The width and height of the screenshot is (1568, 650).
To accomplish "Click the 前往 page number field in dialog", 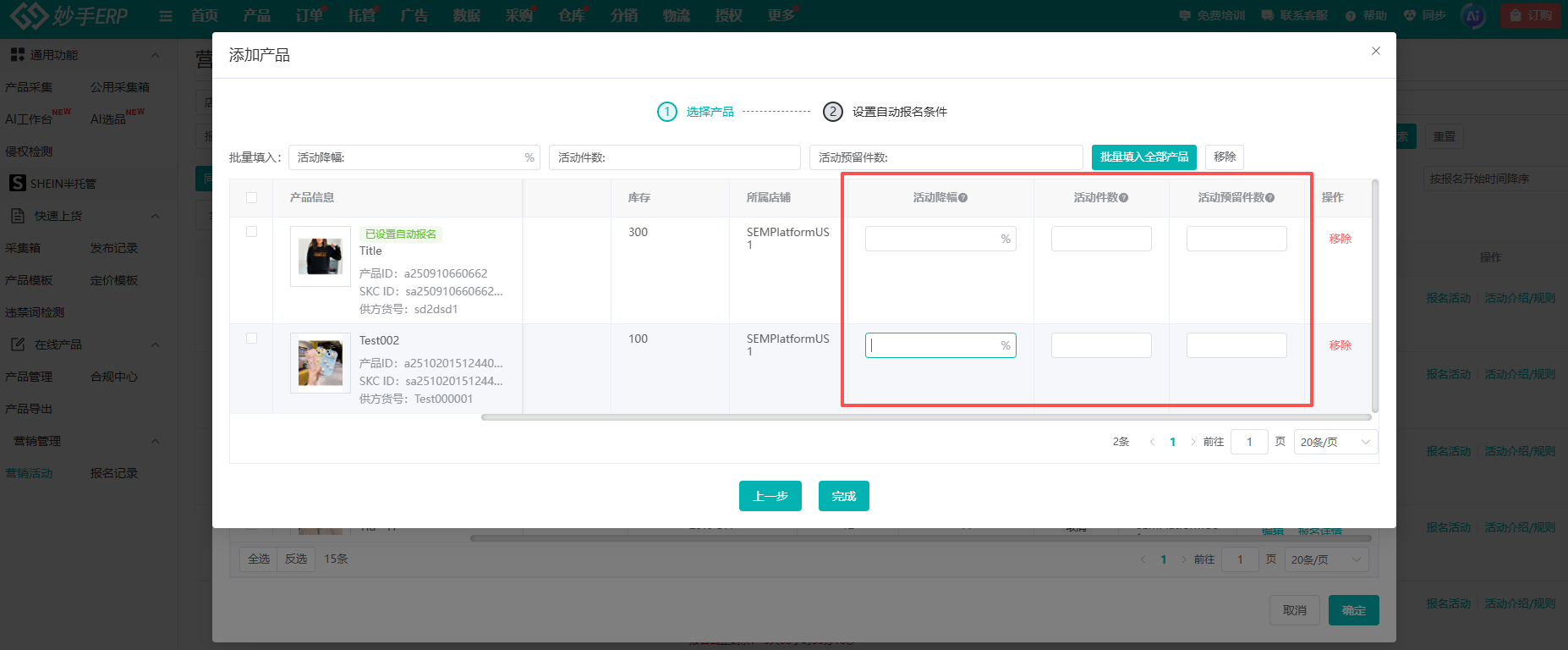I will 1249,442.
